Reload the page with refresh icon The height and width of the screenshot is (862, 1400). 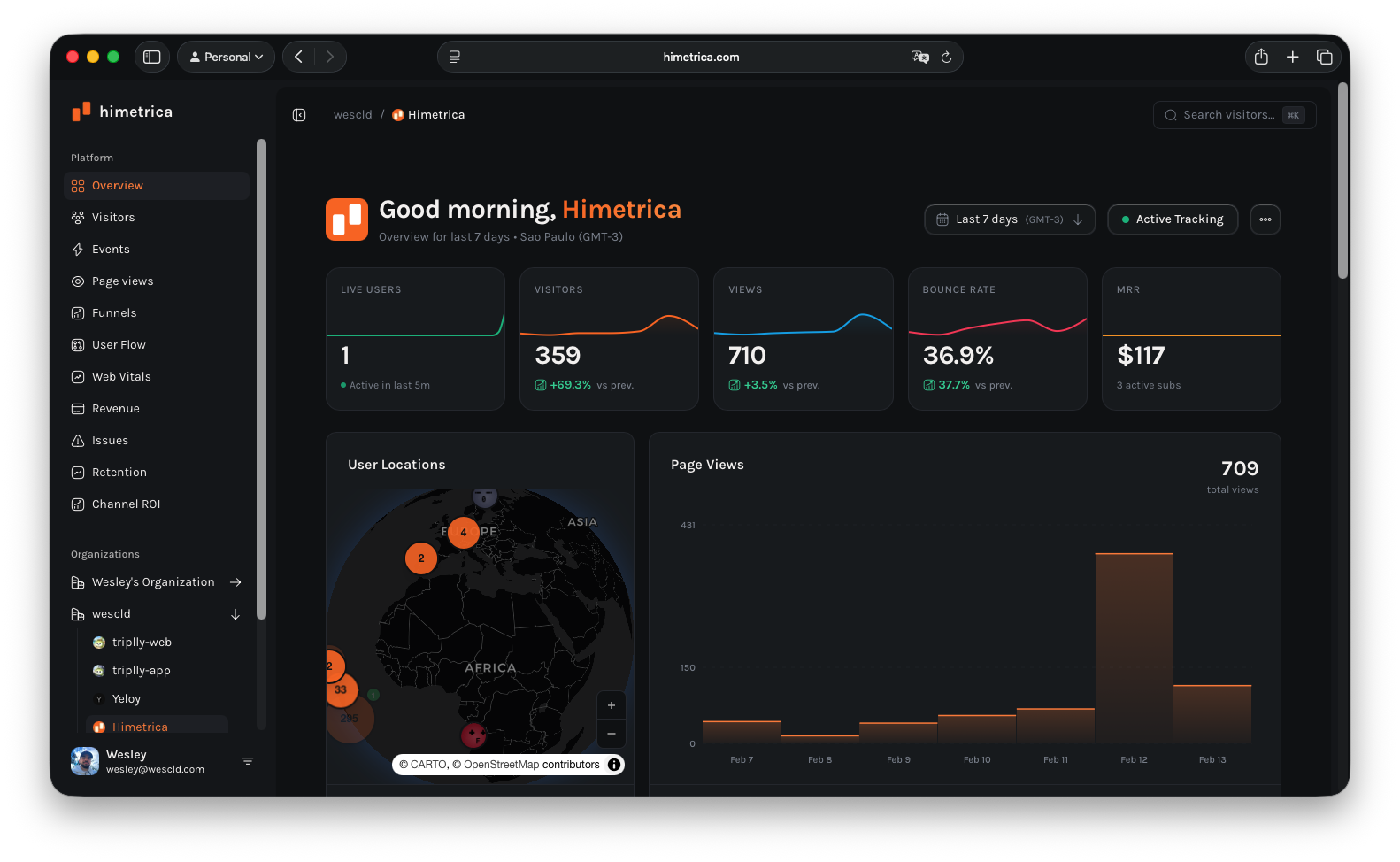tap(946, 57)
